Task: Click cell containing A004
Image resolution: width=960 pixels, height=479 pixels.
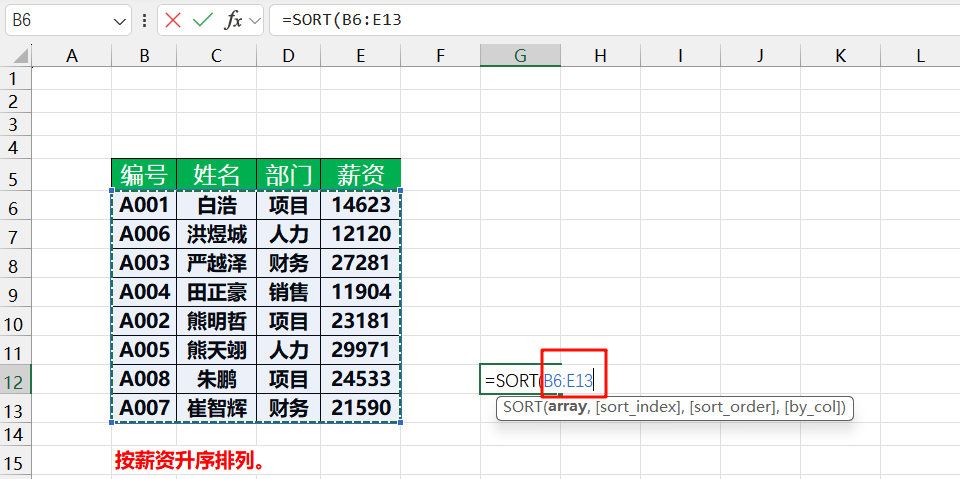Action: tap(144, 292)
